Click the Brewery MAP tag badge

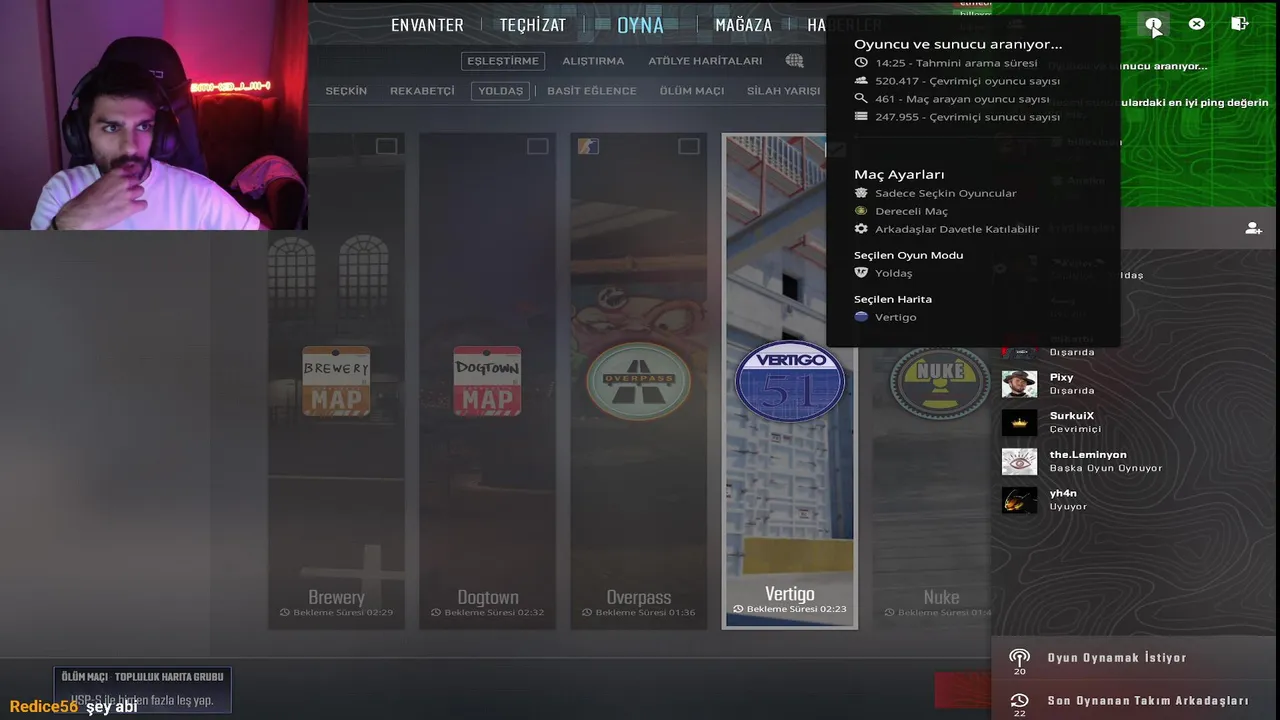coord(336,381)
